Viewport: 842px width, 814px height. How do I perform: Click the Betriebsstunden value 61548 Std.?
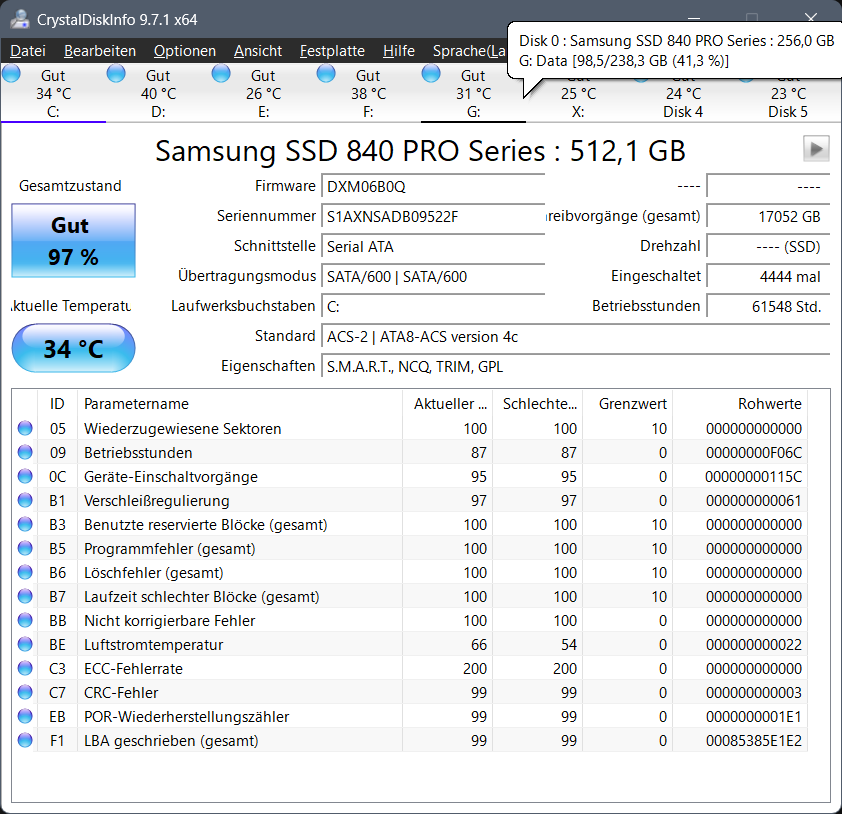point(768,307)
